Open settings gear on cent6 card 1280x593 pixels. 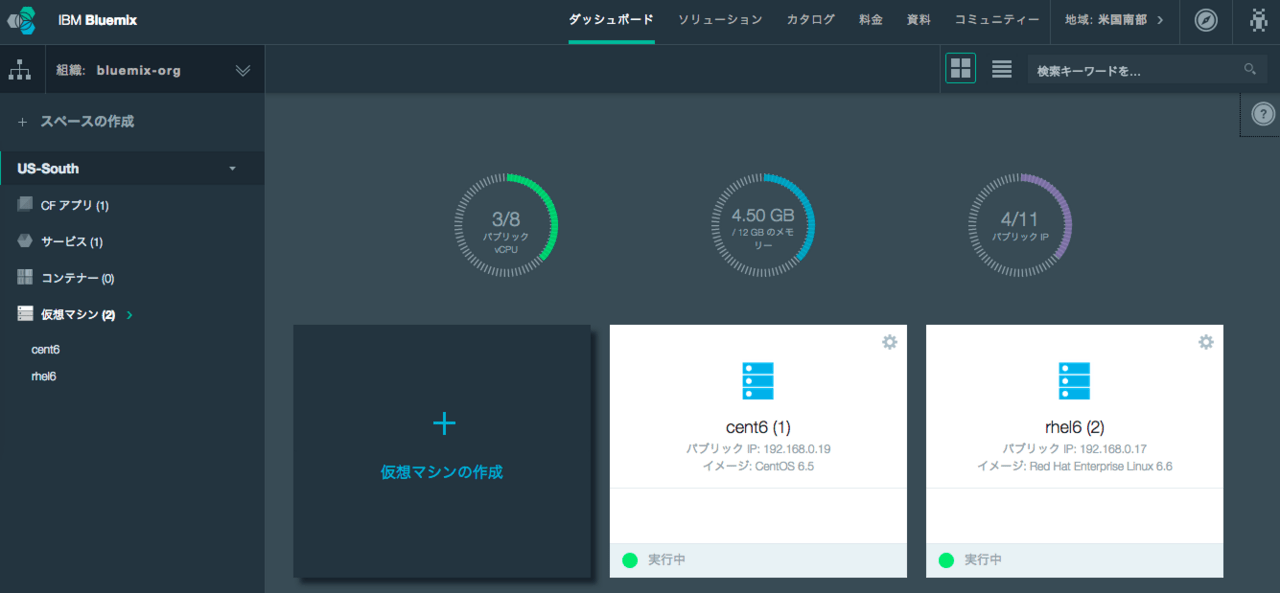889,342
